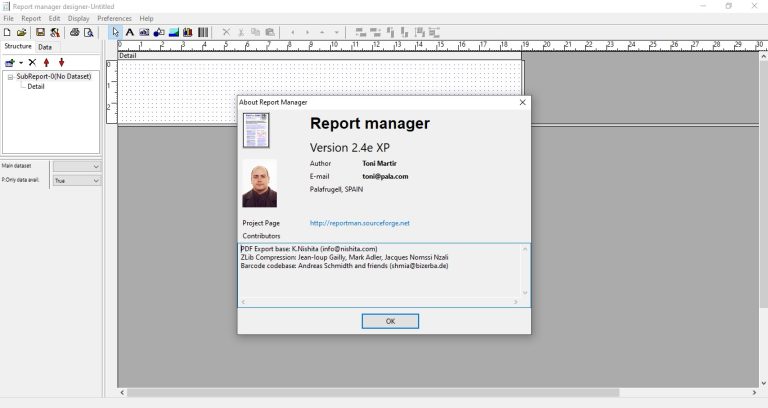Open the reportman.sourceforge.net project link

359,223
